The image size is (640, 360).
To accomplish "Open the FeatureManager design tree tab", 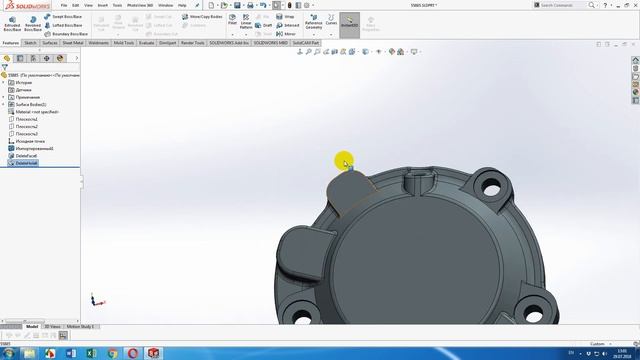I will [x=7, y=58].
